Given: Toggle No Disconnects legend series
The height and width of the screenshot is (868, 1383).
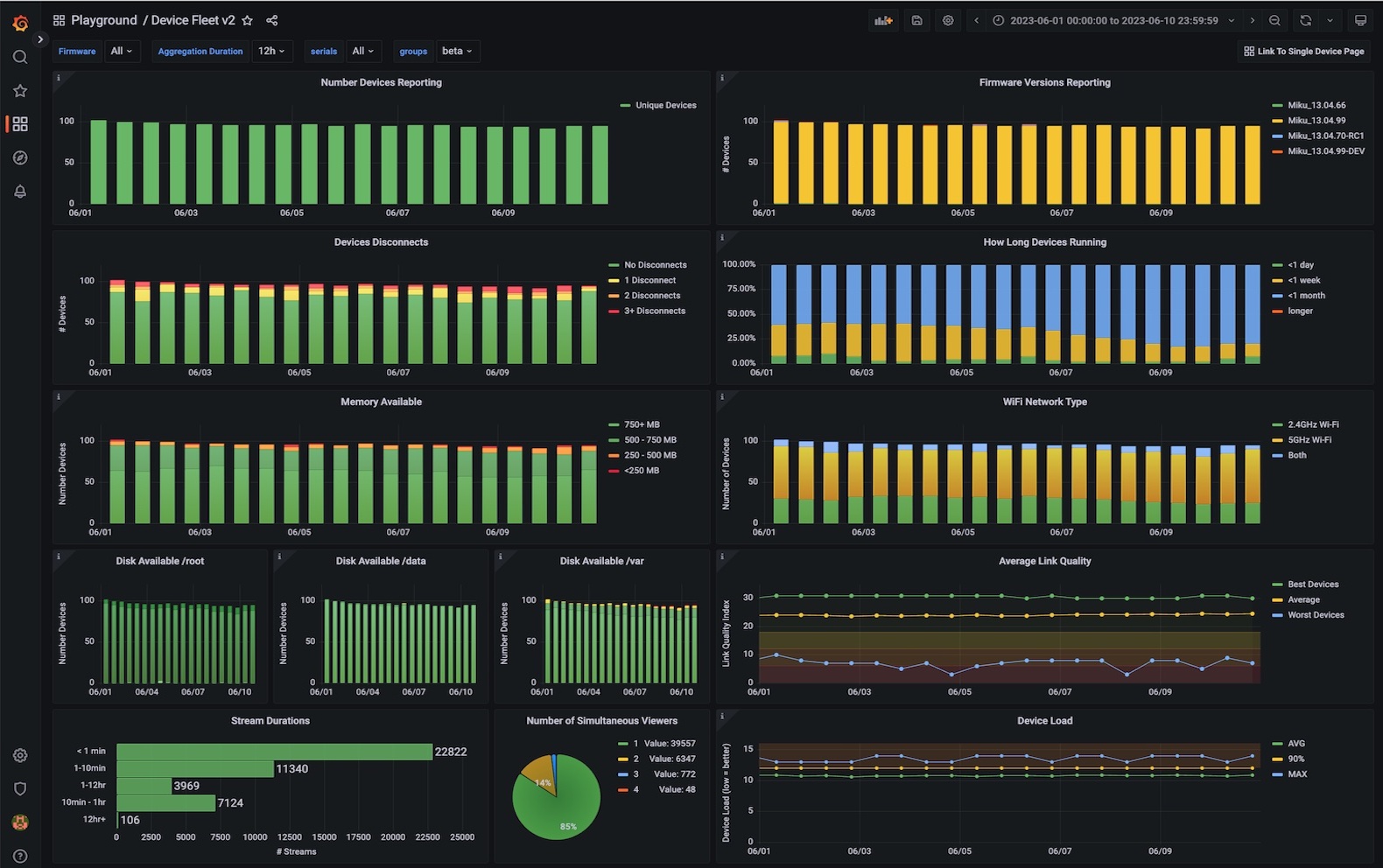Looking at the screenshot, I should coord(656,264).
